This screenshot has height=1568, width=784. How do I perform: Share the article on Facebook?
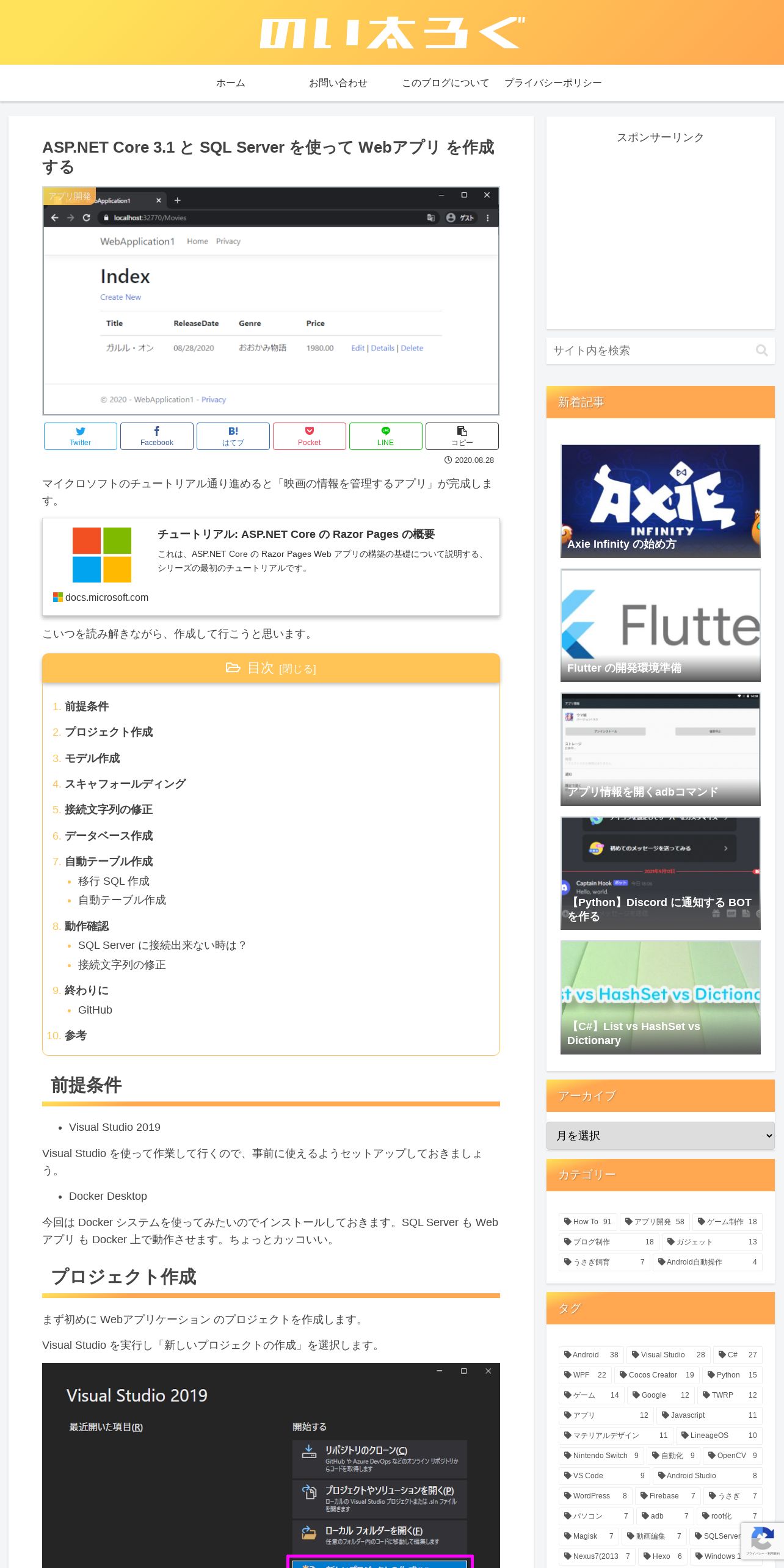coord(156,436)
